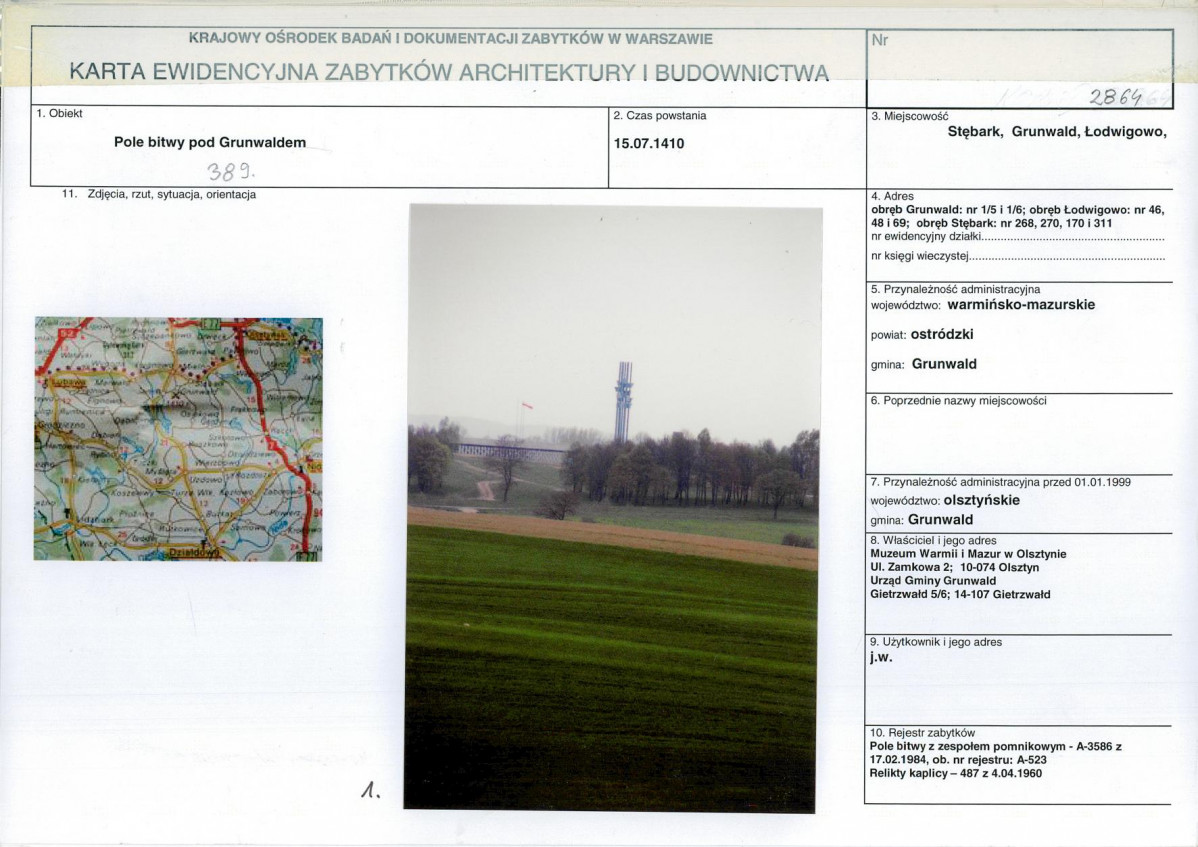This screenshot has width=1198, height=847.
Task: Click the 'nr ewidencyjny działki' dotted line
Action: coord(1074,239)
